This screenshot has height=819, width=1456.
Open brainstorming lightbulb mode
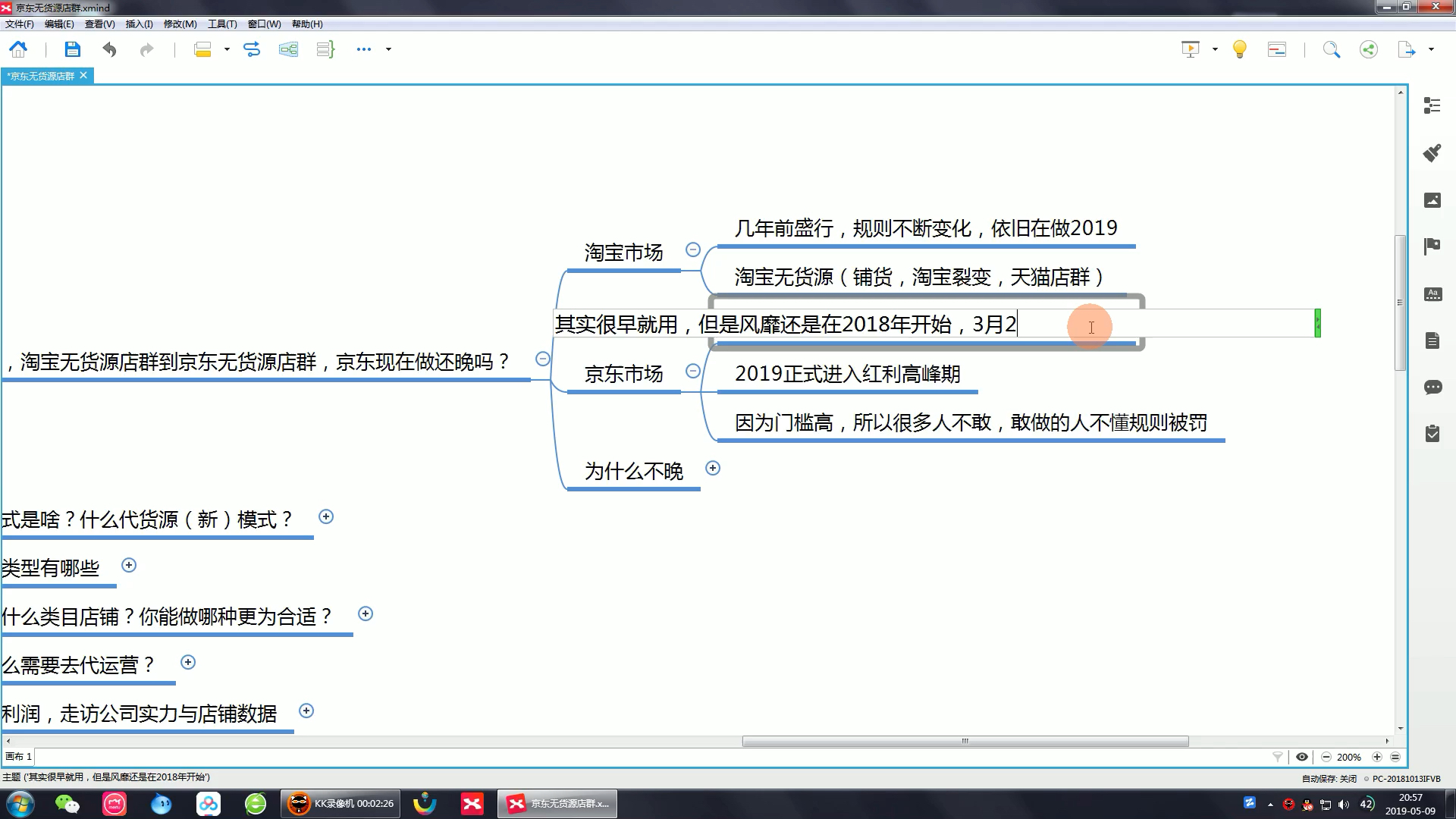click(x=1240, y=49)
